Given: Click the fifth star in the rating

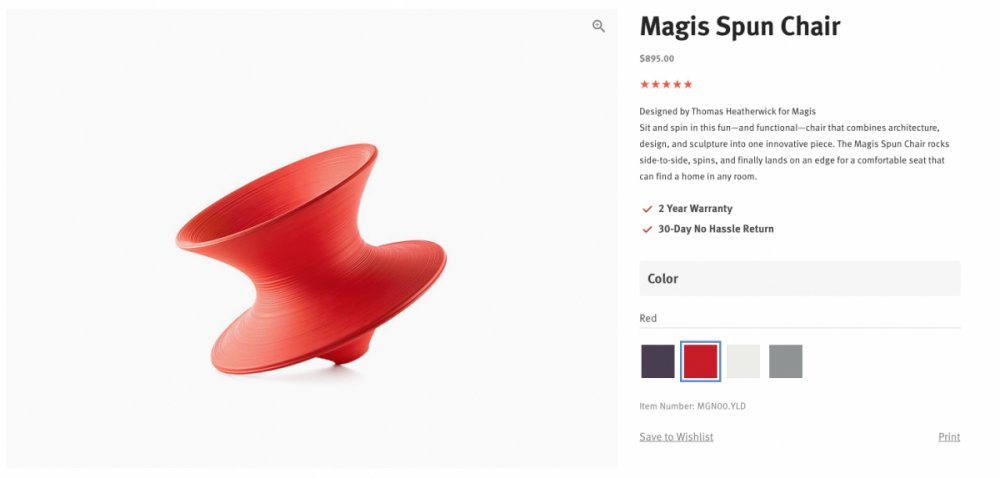Looking at the screenshot, I should [x=688, y=85].
